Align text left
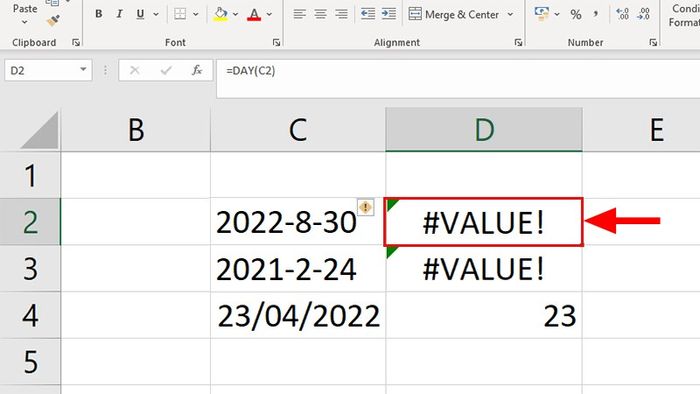Viewport: 700px width, 394px height. pos(299,14)
